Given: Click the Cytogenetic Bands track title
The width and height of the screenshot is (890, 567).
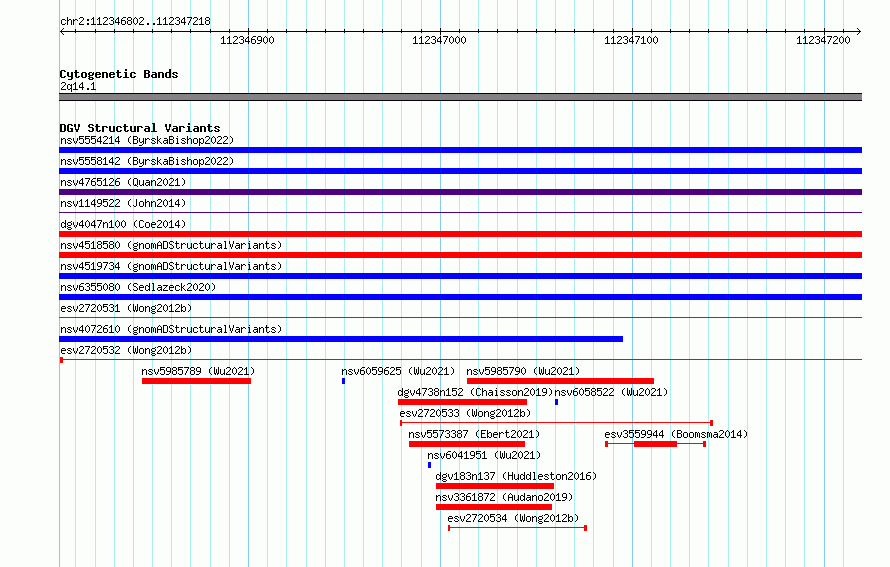Looking at the screenshot, I should 119,74.
